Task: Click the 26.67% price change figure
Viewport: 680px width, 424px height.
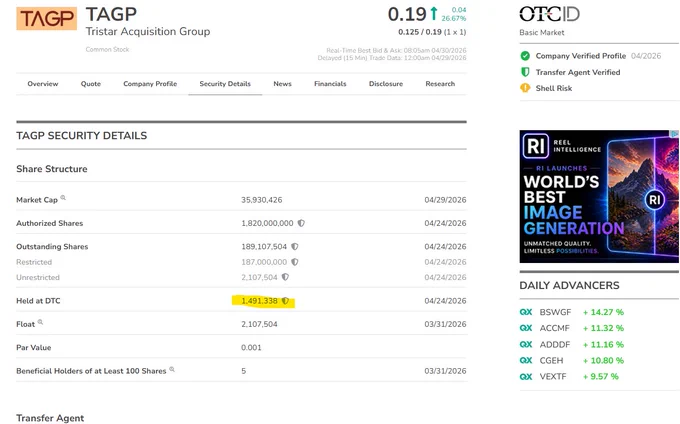Action: pos(454,19)
